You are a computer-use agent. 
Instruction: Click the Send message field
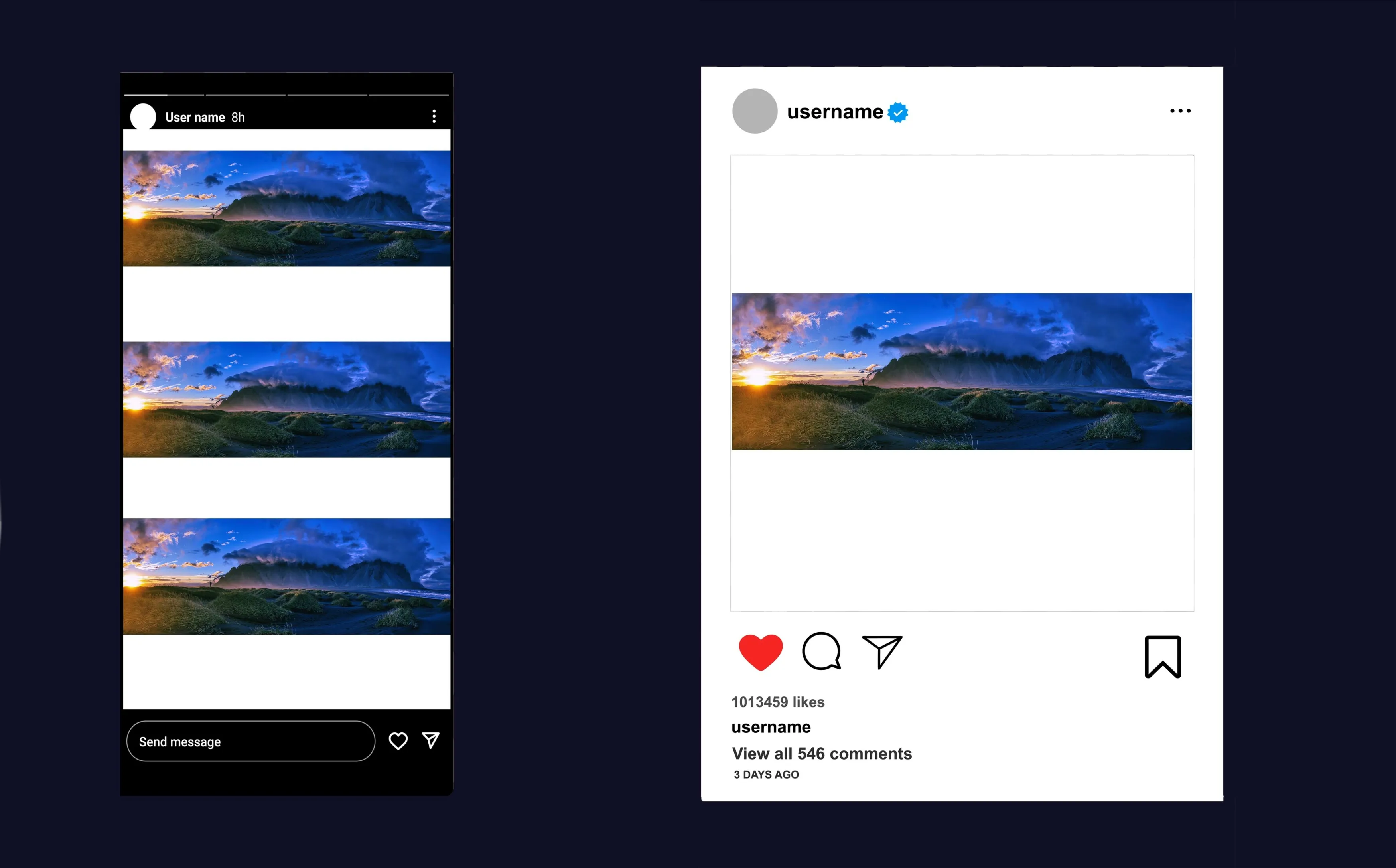coord(251,741)
